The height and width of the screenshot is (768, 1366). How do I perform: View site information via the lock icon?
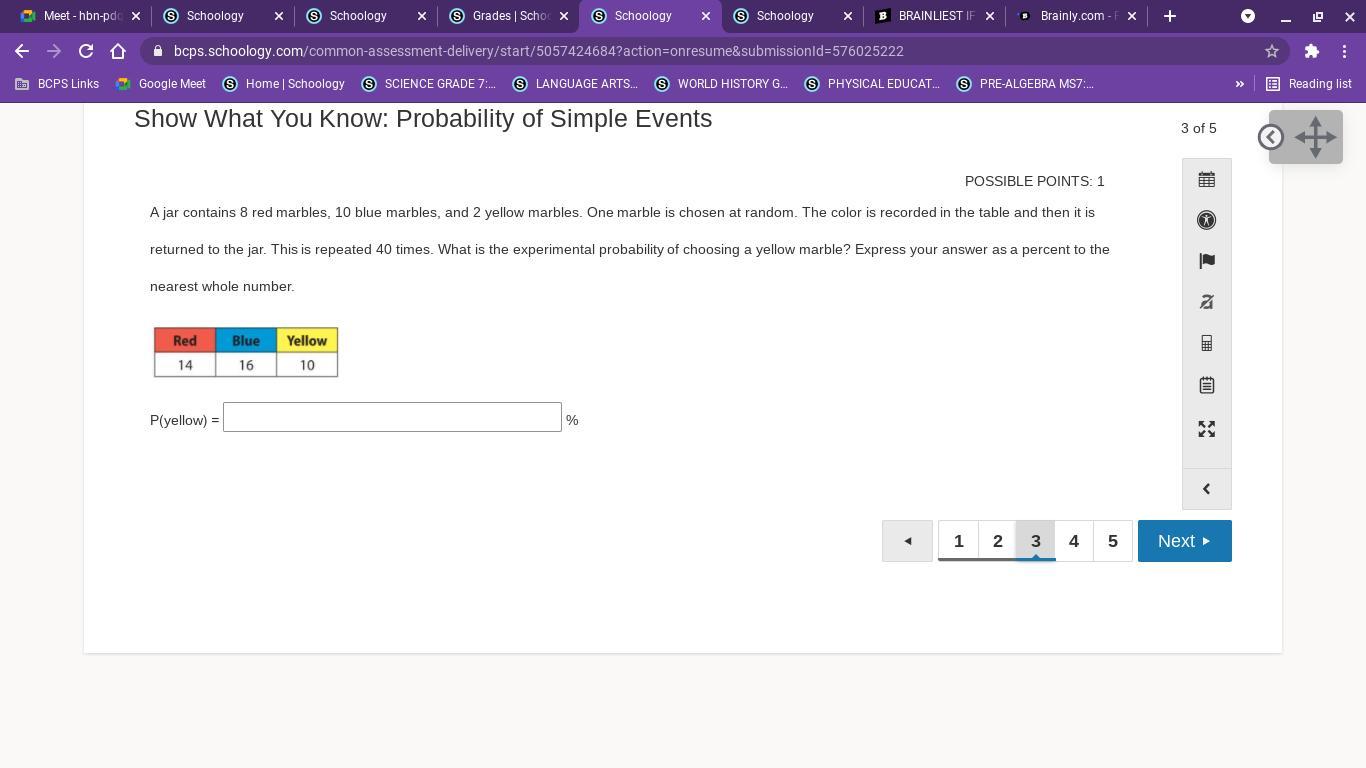158,51
